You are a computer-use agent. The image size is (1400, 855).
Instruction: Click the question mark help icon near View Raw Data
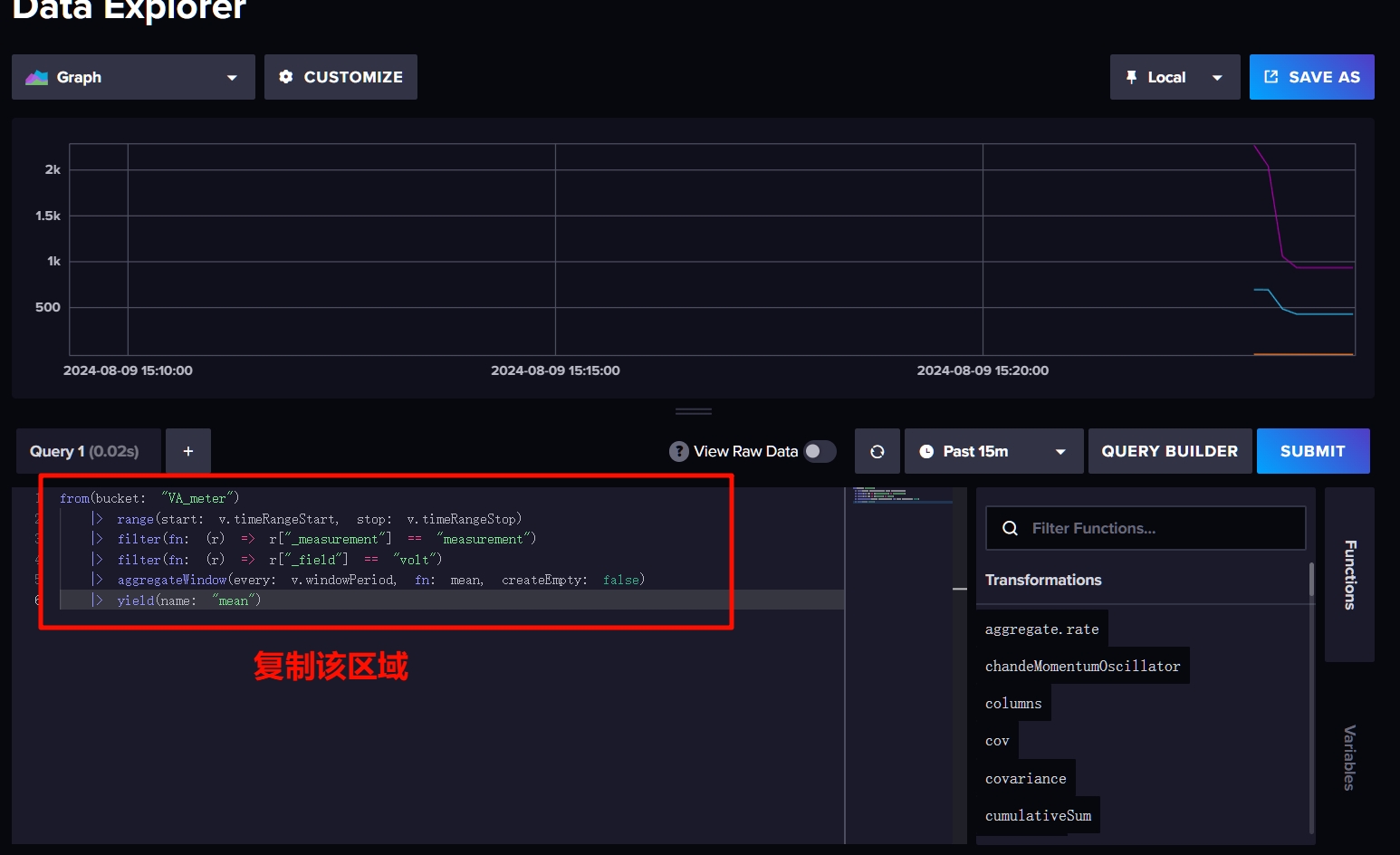[679, 451]
